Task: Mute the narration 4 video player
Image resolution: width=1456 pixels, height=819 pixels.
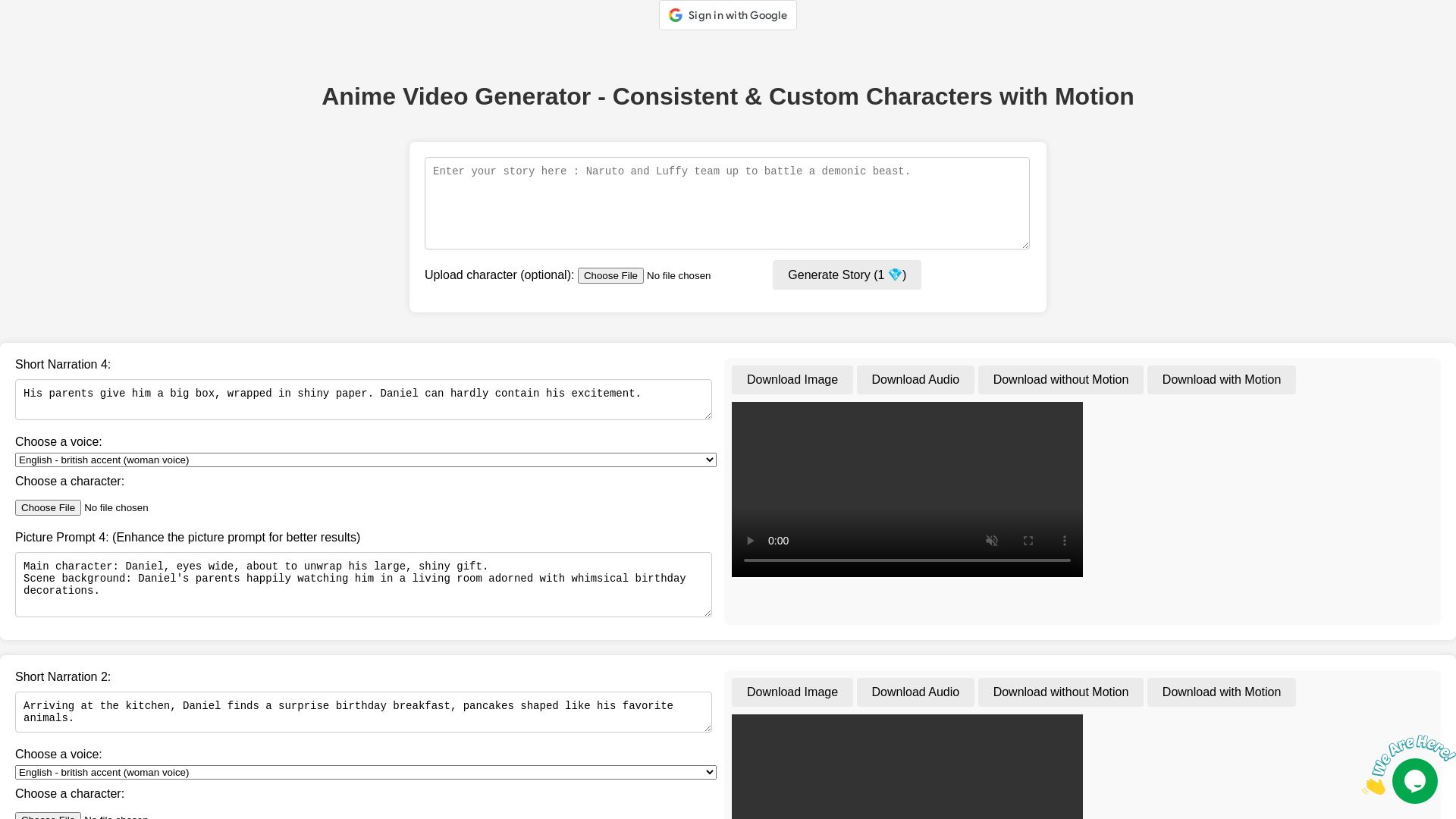Action: pyautogui.click(x=991, y=540)
